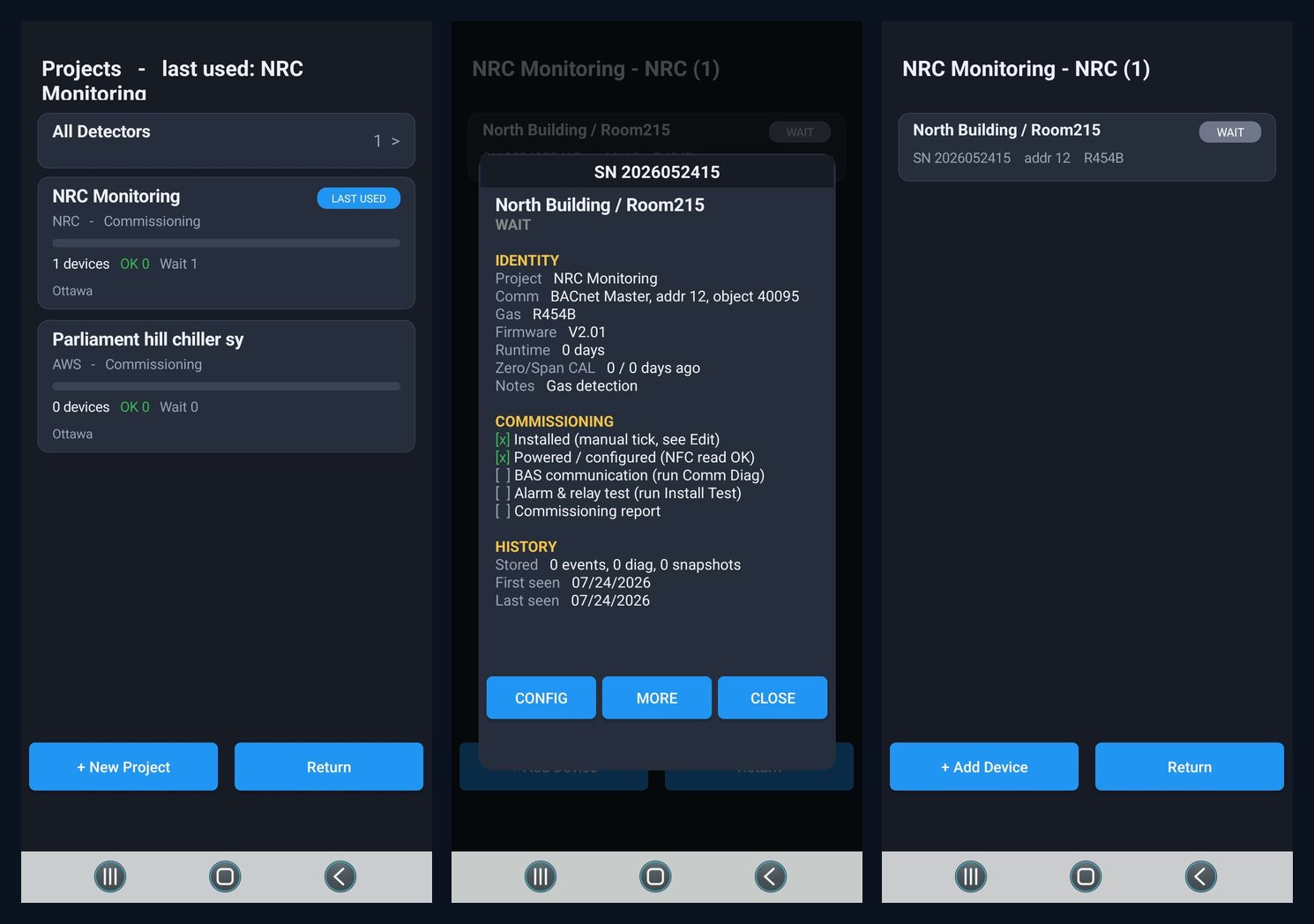
Task: Click NRC Monitoring progress bar
Action: [227, 243]
